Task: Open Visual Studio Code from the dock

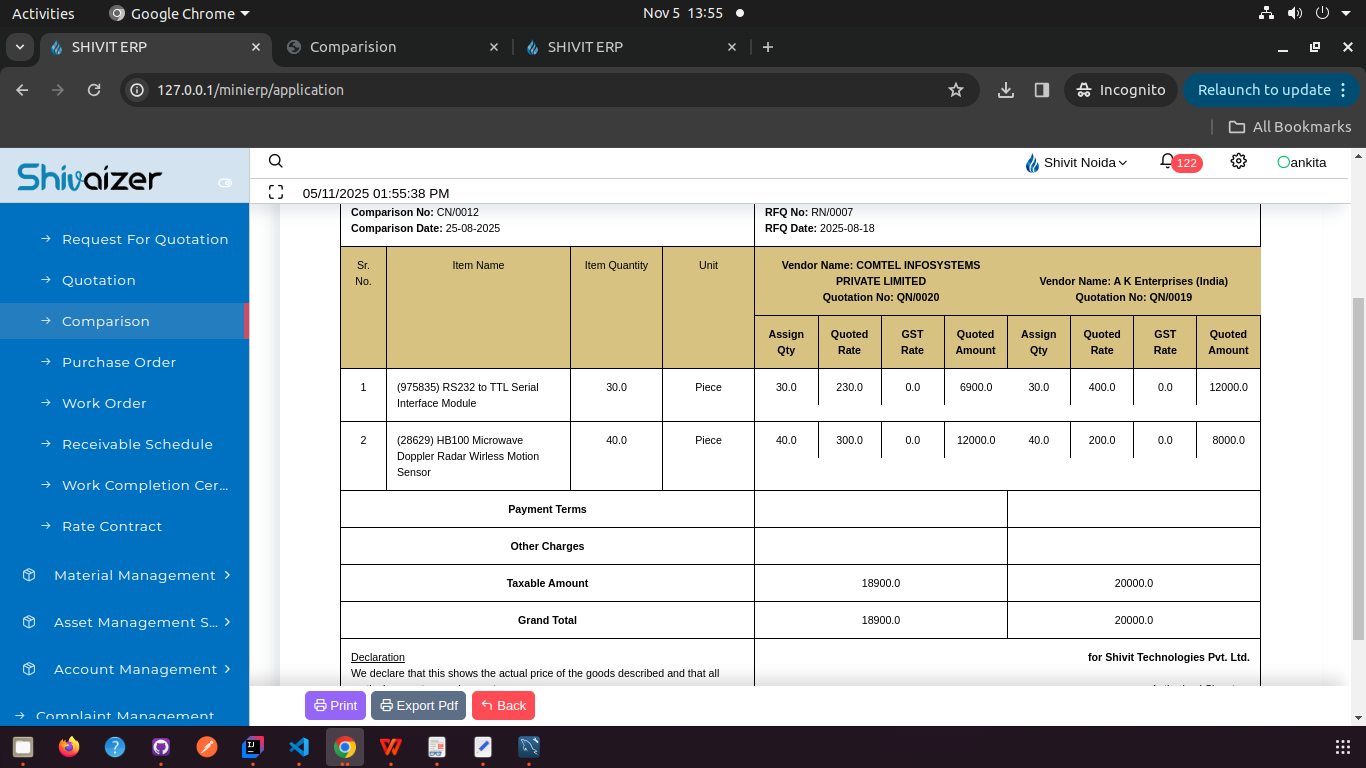Action: 299,747
